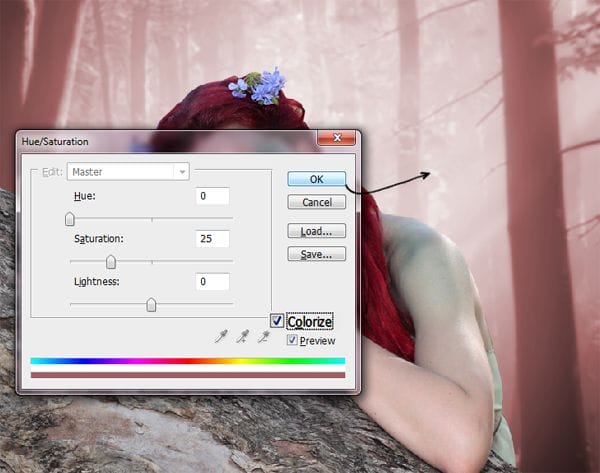The height and width of the screenshot is (473, 600).
Task: Click the Saturation slider handle
Action: (111, 262)
